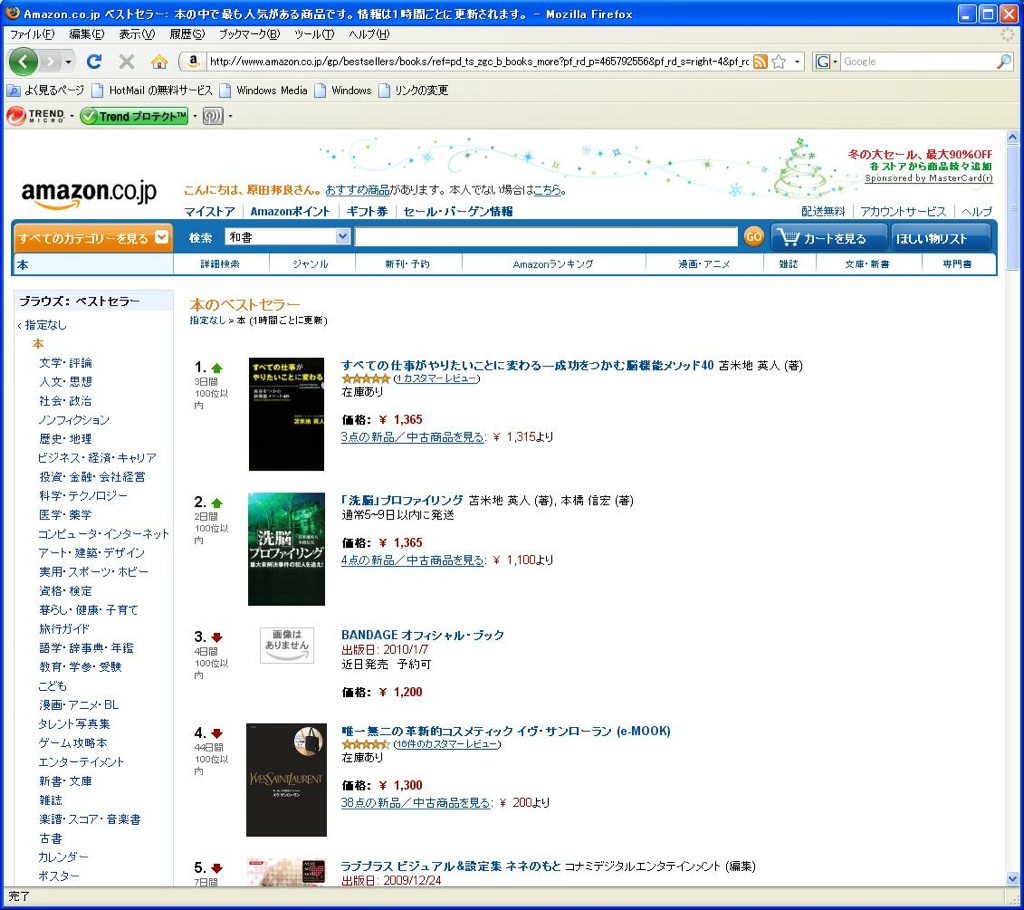The height and width of the screenshot is (910, 1024).
Task: Open the ツール menu
Action: [313, 34]
